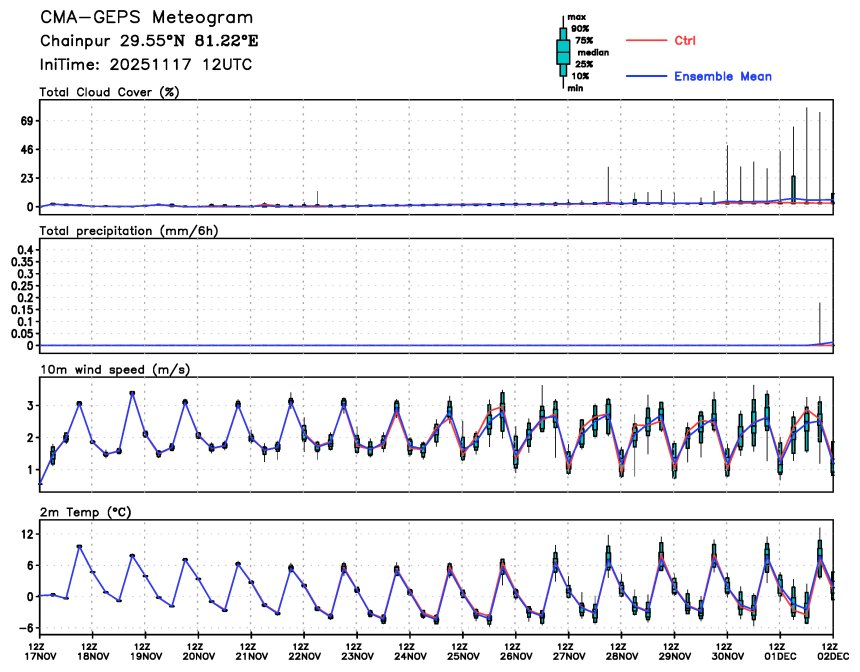Image resolution: width=860 pixels, height=672 pixels.
Task: Select the Ensemble Mean legend label
Action: 722,76
